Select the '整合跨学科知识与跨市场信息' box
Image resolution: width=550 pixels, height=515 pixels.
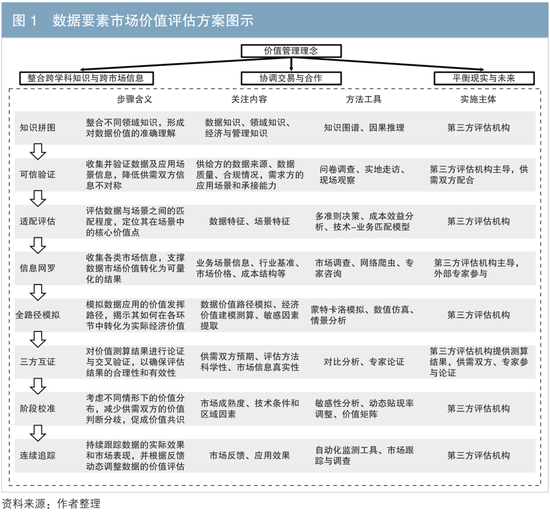[x=86, y=78]
